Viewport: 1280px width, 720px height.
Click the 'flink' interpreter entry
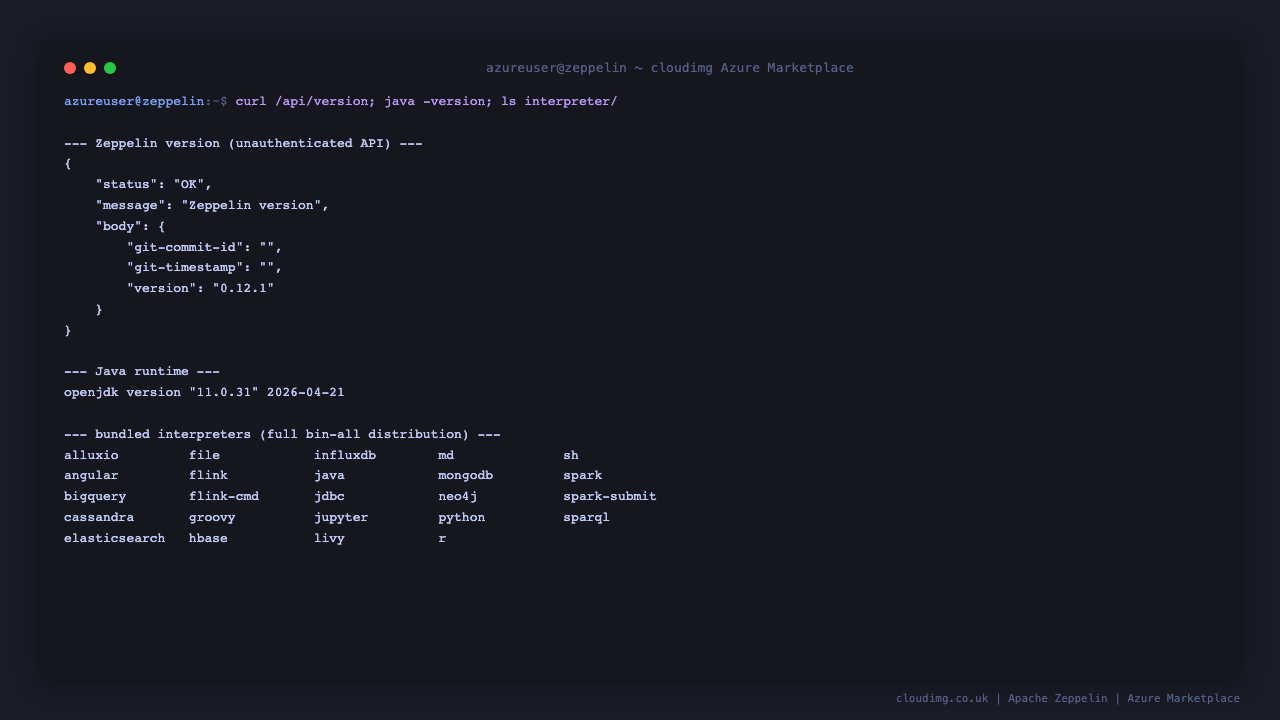[208, 475]
